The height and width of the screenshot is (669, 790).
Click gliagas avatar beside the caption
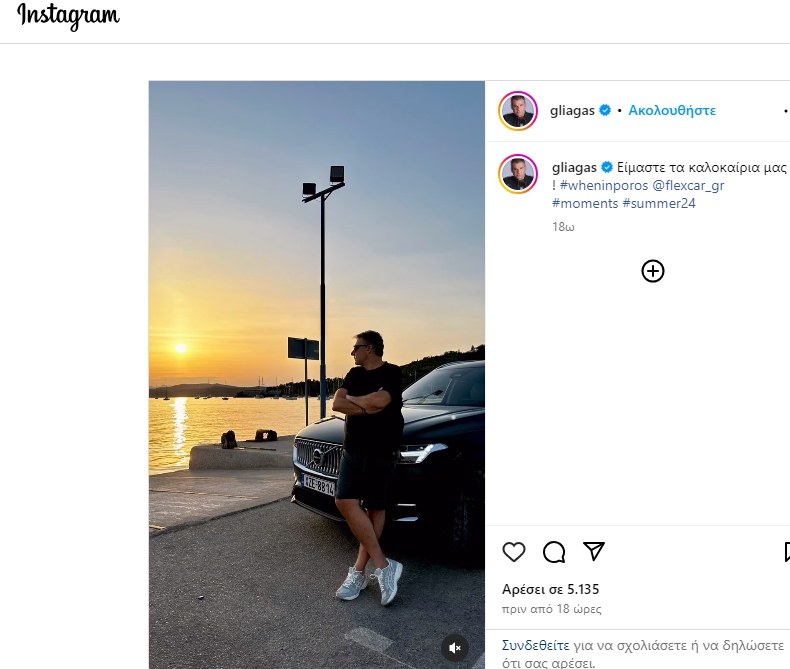pos(518,175)
